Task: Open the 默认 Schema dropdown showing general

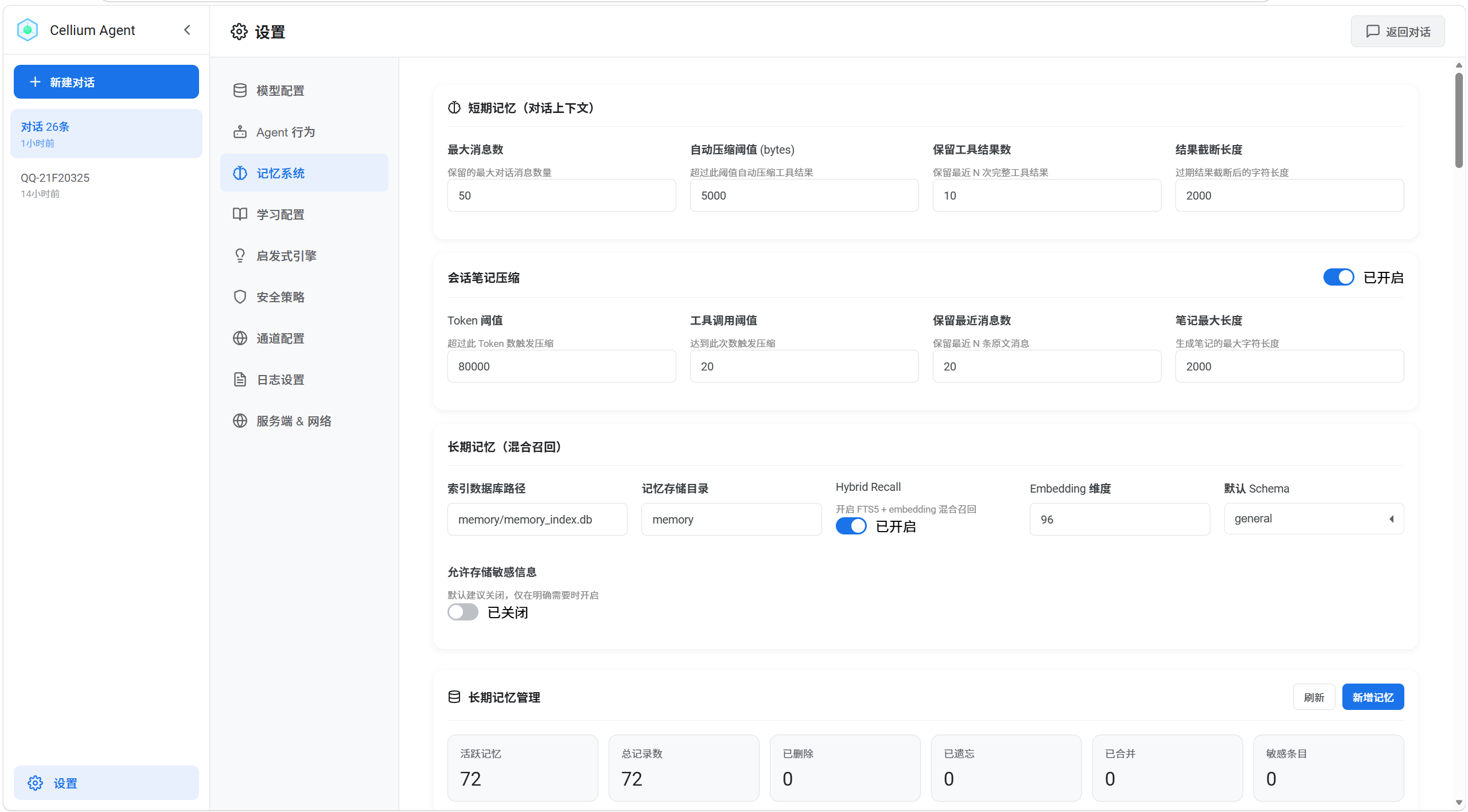Action: (1313, 519)
